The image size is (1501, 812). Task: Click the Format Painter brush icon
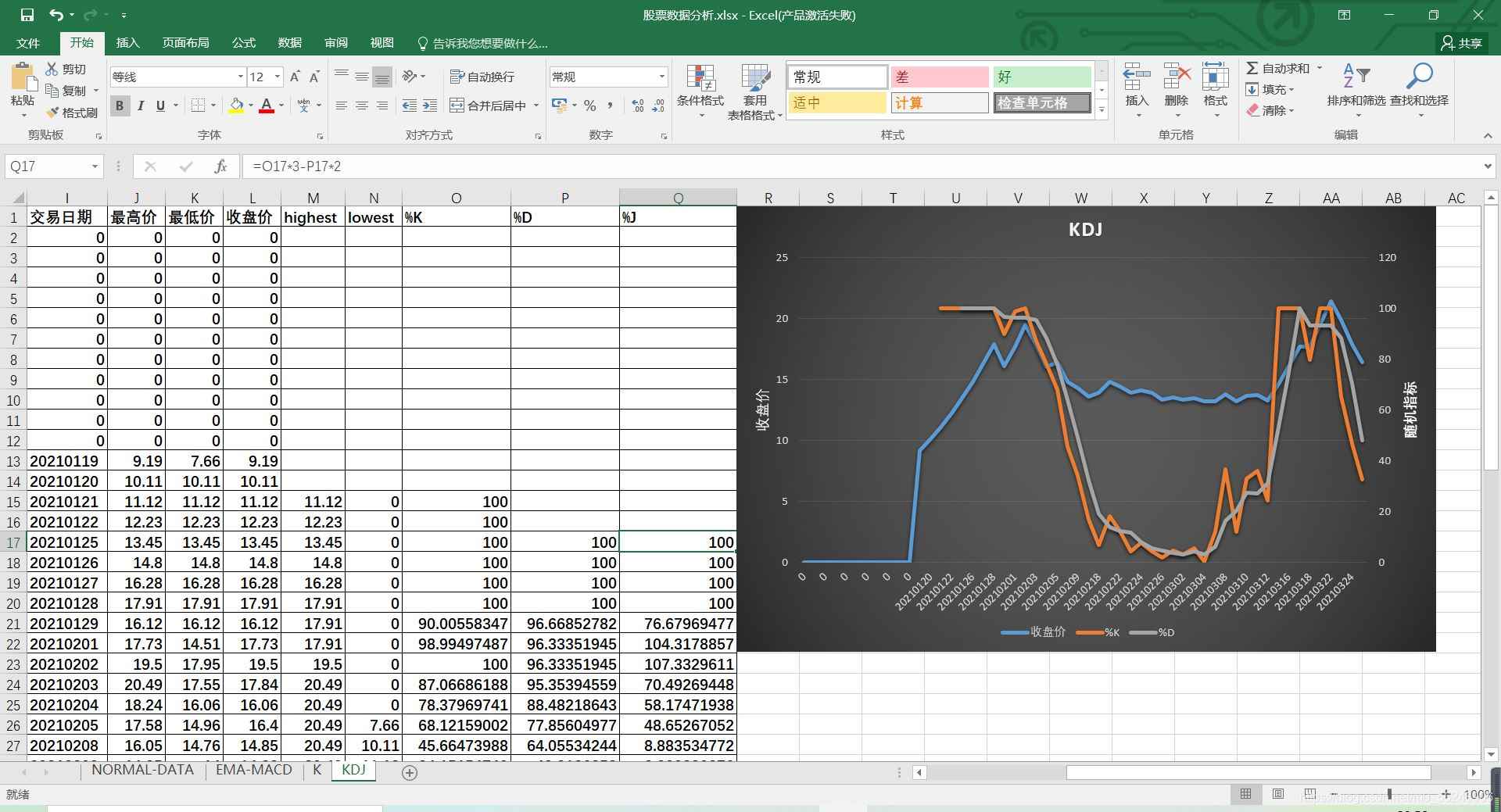point(54,113)
